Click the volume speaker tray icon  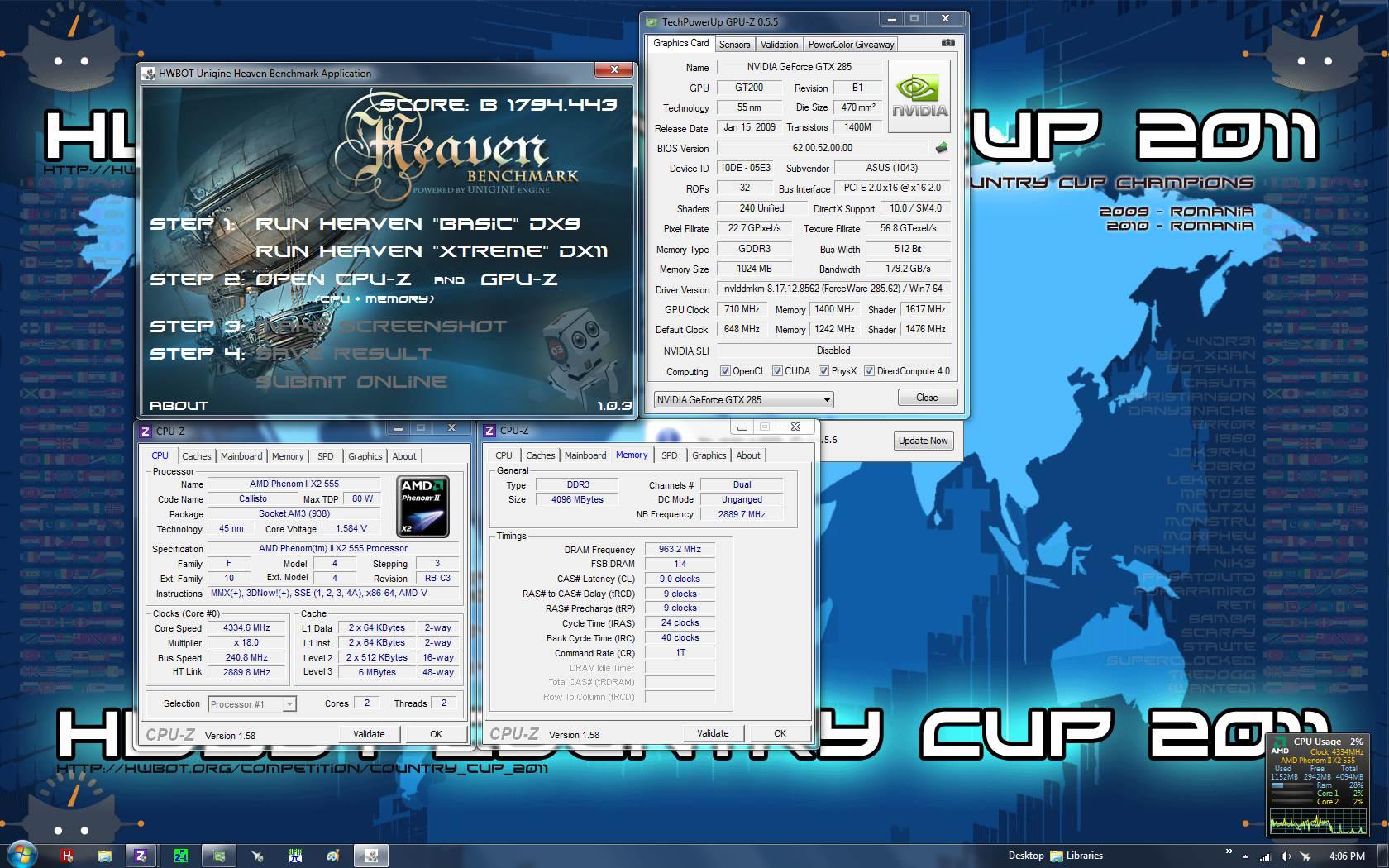pos(1286,856)
